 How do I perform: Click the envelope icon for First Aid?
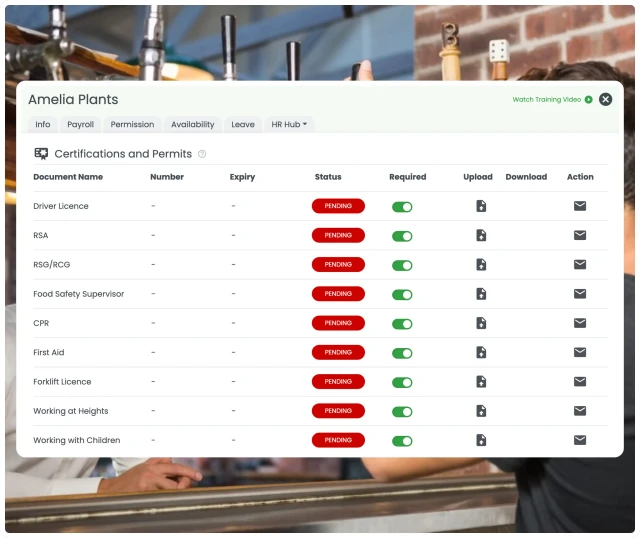580,352
